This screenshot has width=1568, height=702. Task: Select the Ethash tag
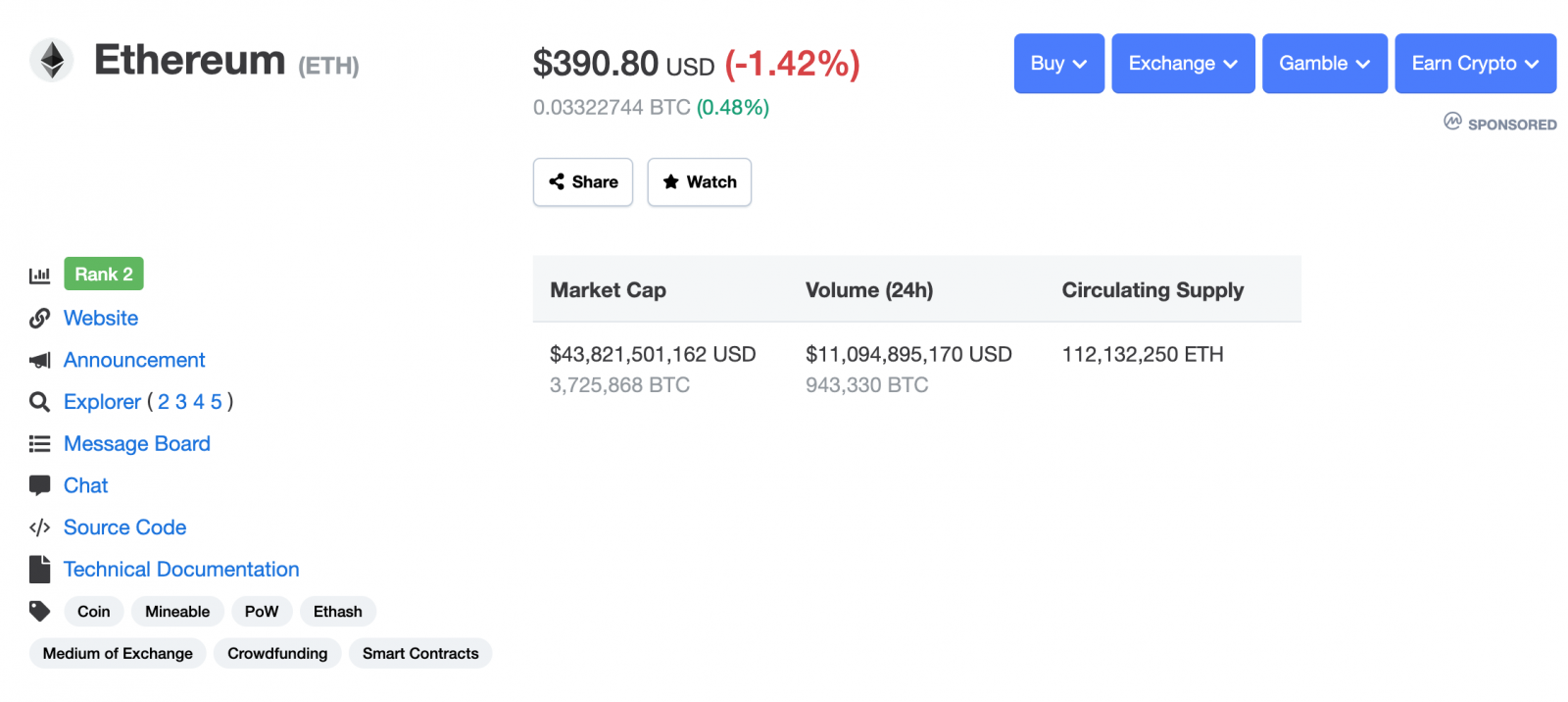(x=338, y=612)
